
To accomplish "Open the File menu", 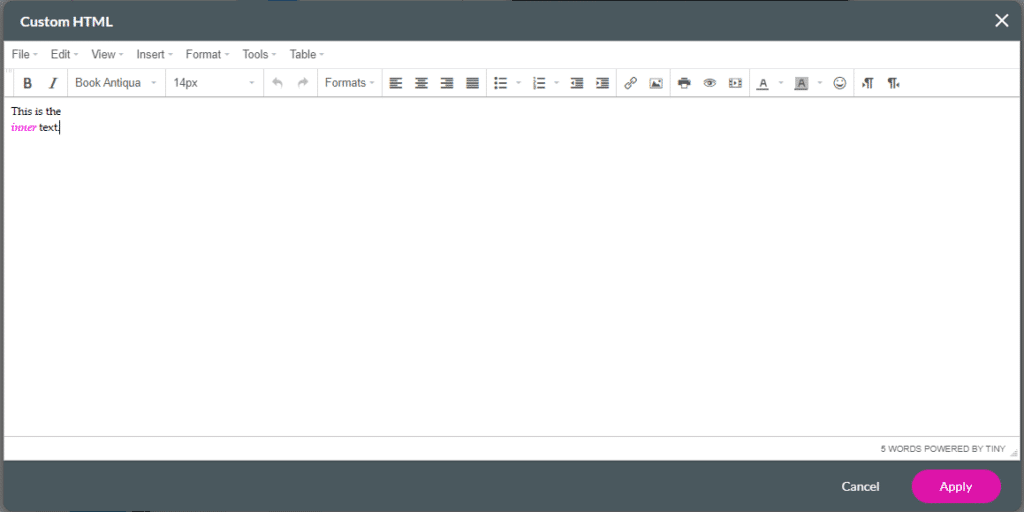I will (x=25, y=54).
